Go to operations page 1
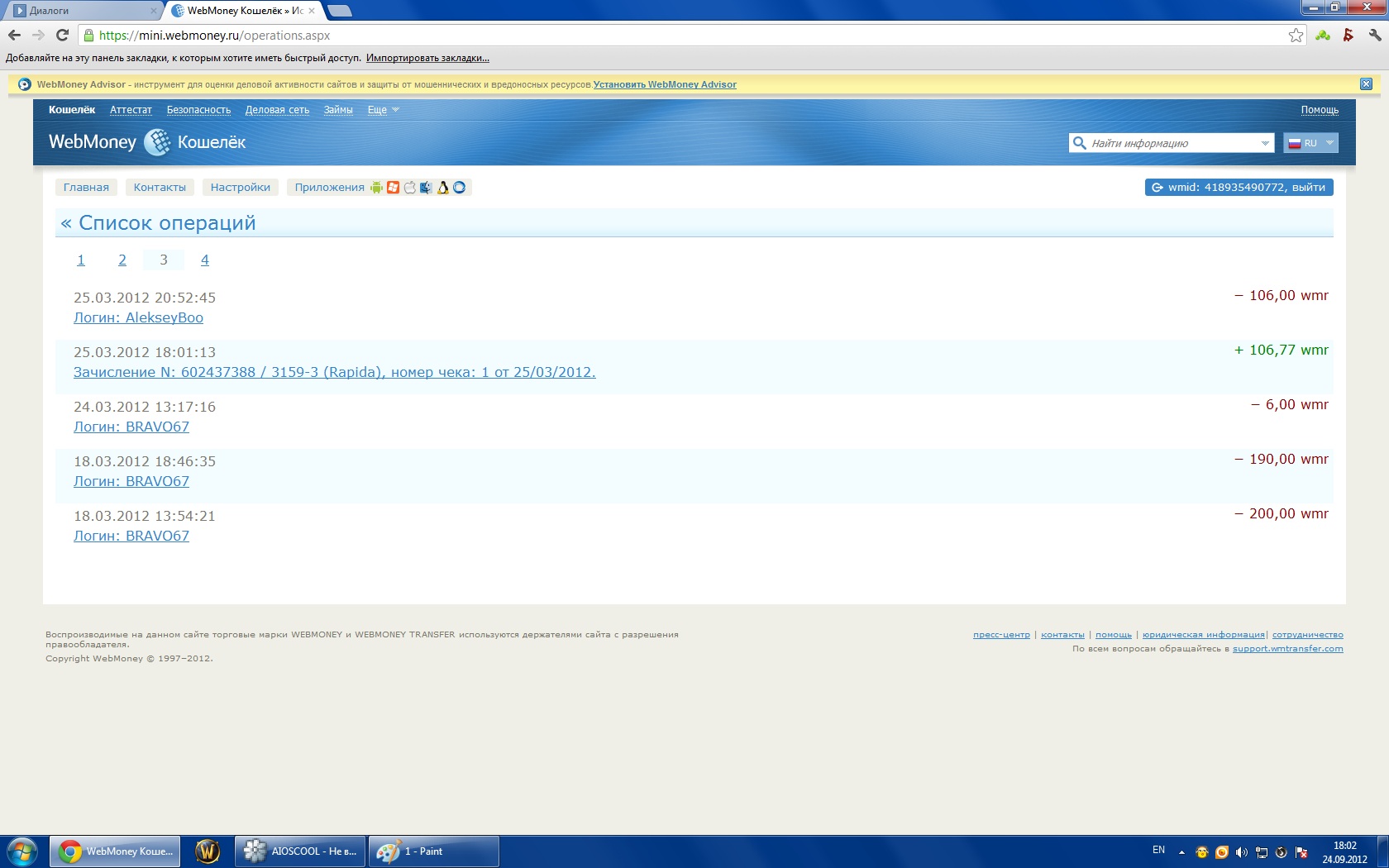This screenshot has width=1389, height=868. (x=81, y=260)
